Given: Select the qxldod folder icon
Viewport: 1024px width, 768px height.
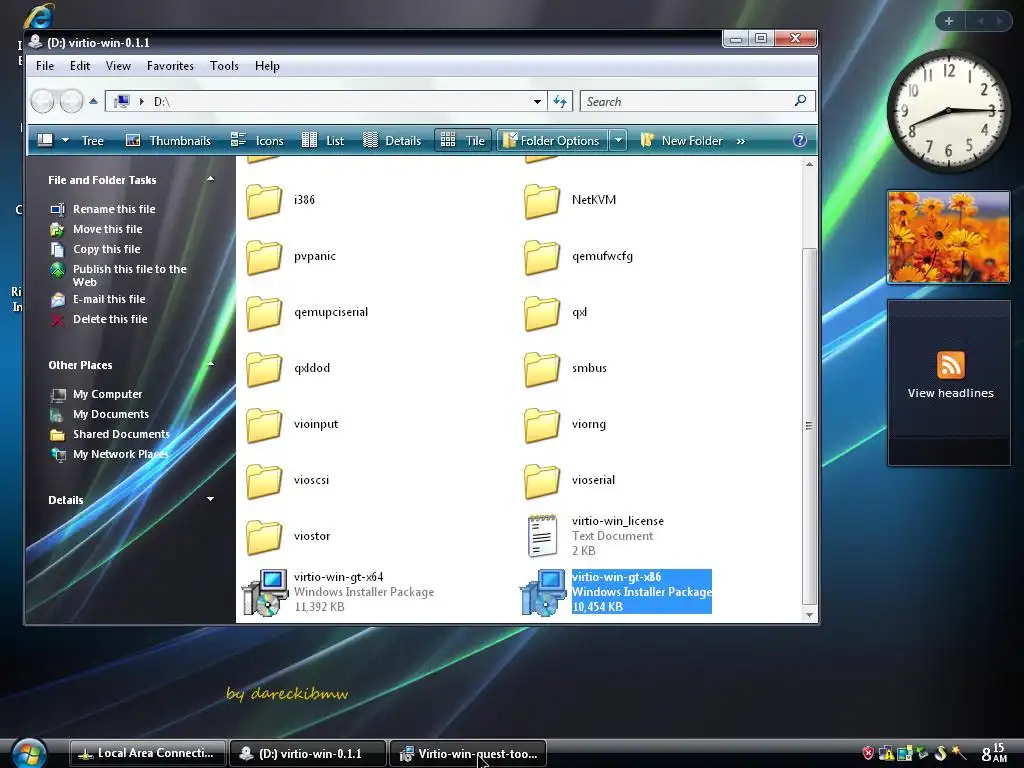Looking at the screenshot, I should (264, 369).
